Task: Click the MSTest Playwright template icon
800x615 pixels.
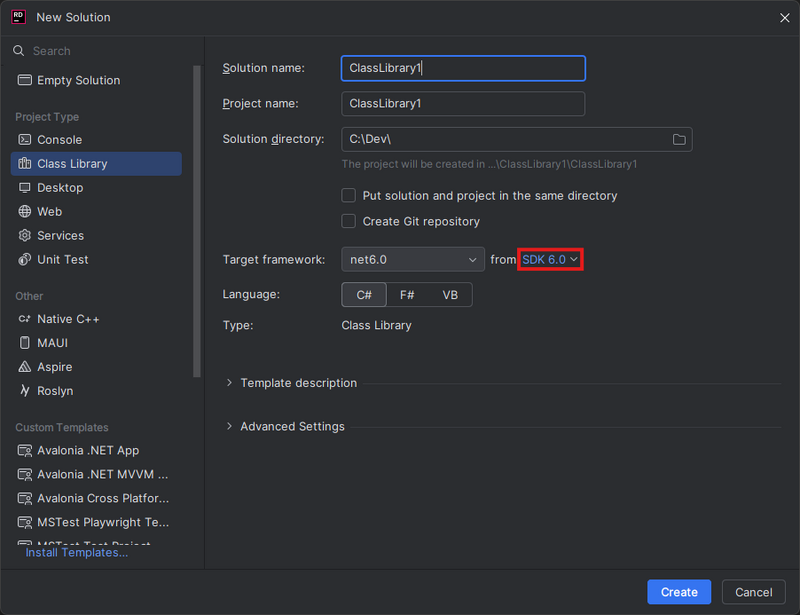Action: pyautogui.click(x=24, y=522)
